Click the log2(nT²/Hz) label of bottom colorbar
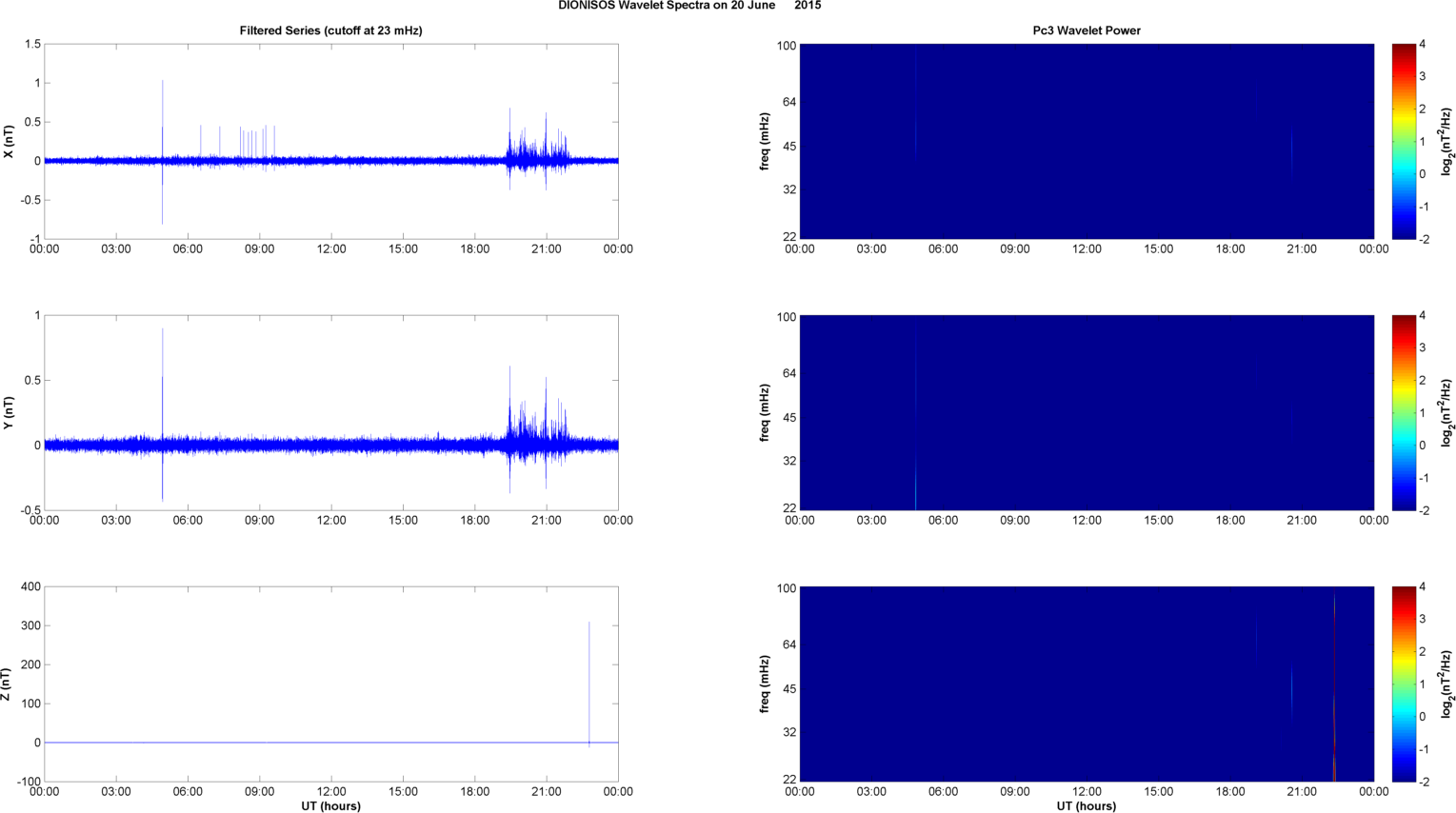 click(x=1446, y=684)
